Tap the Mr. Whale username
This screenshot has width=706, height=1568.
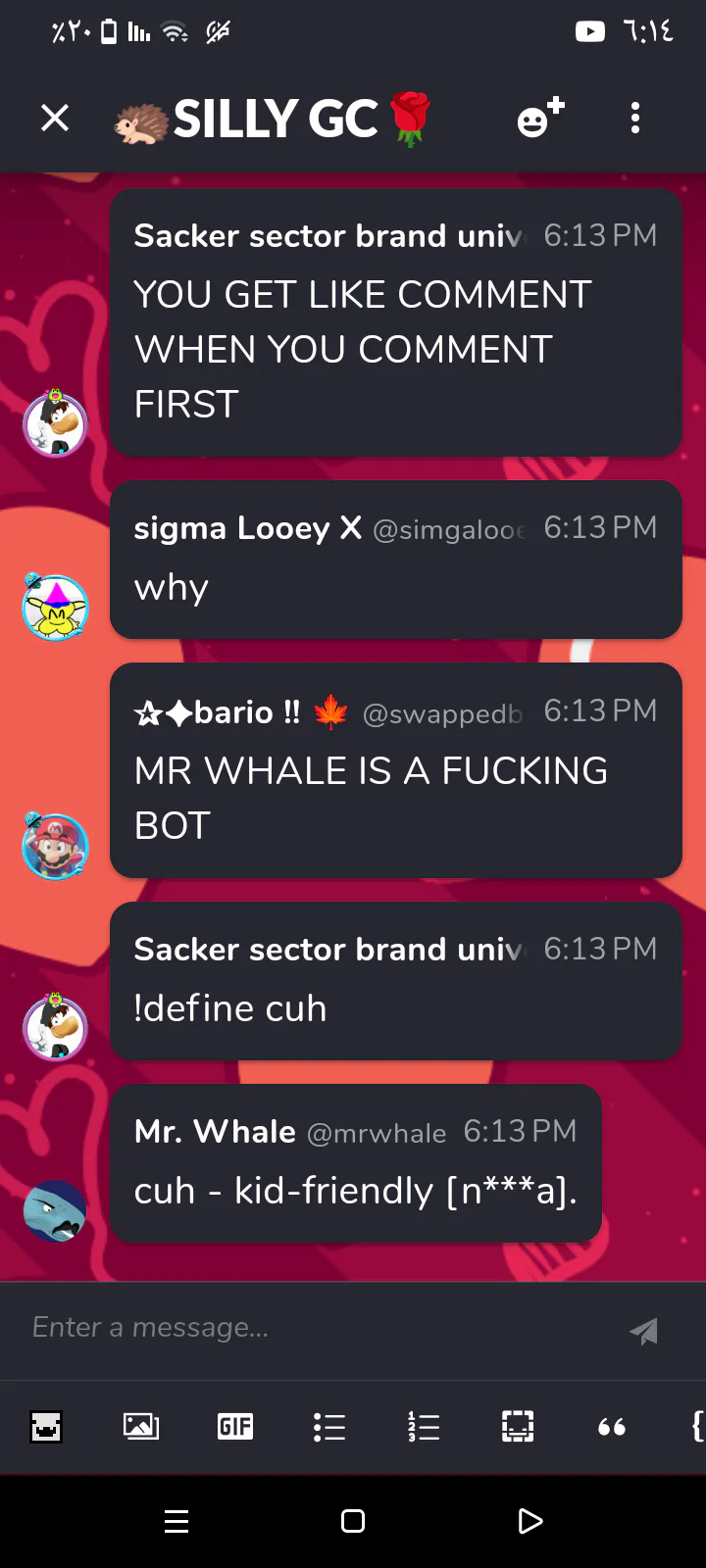tap(215, 1131)
